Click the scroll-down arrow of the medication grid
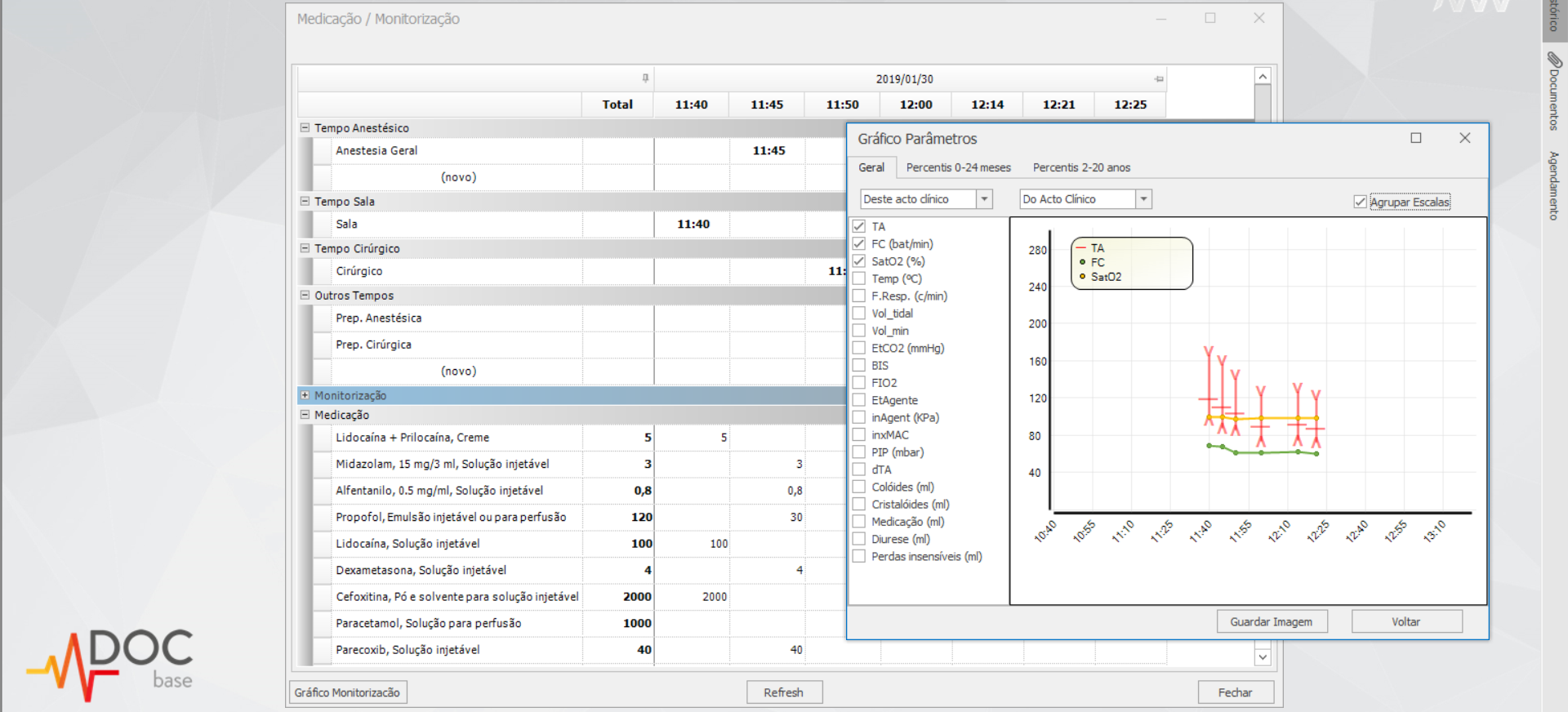Screen dimensions: 1568x712 (x=1263, y=656)
